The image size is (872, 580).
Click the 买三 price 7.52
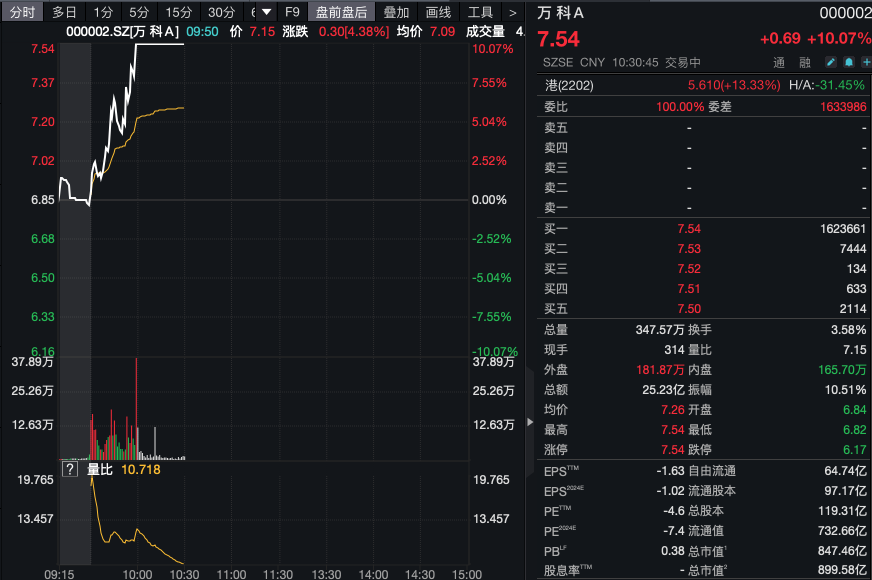coord(689,269)
